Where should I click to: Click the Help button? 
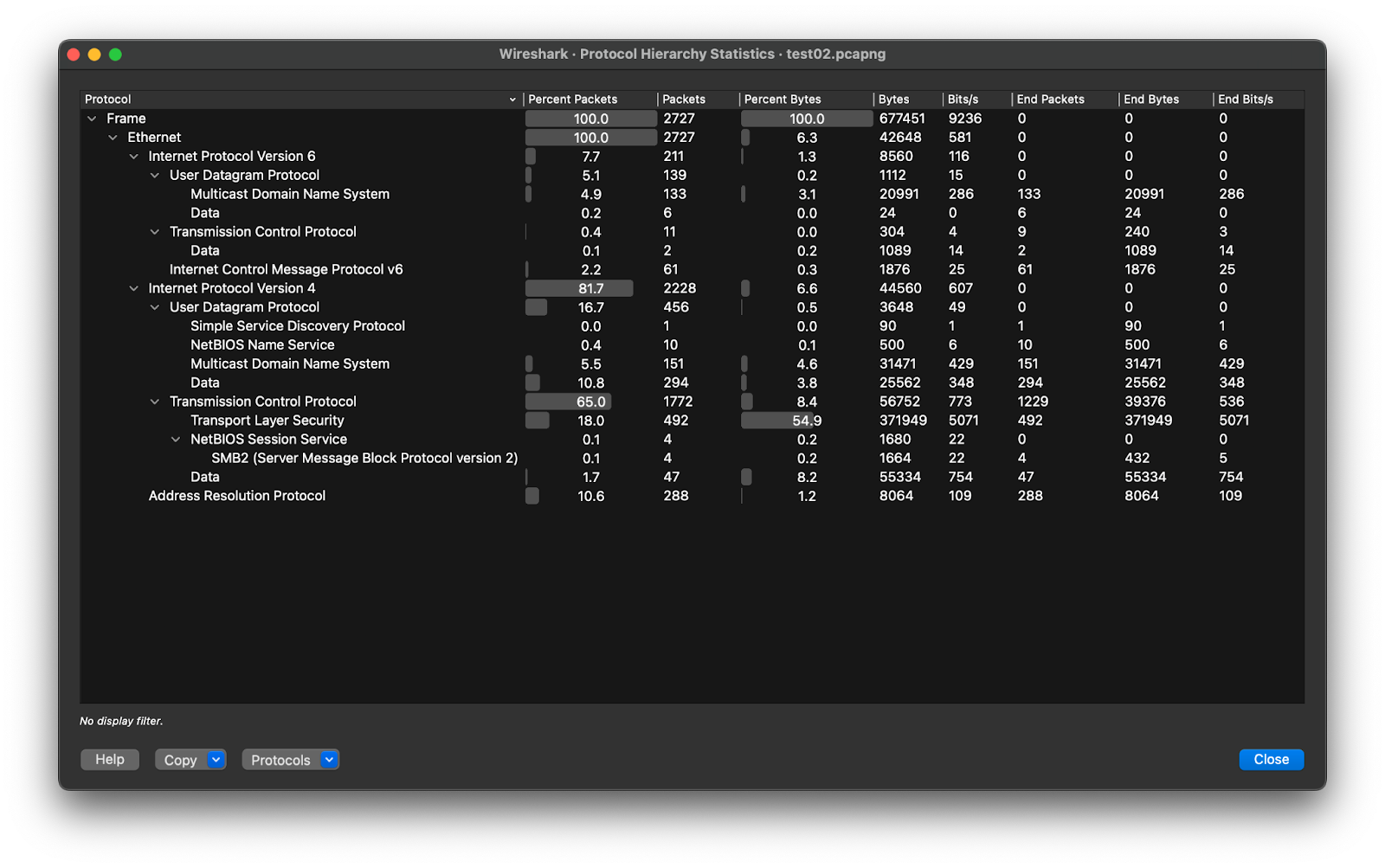point(110,760)
